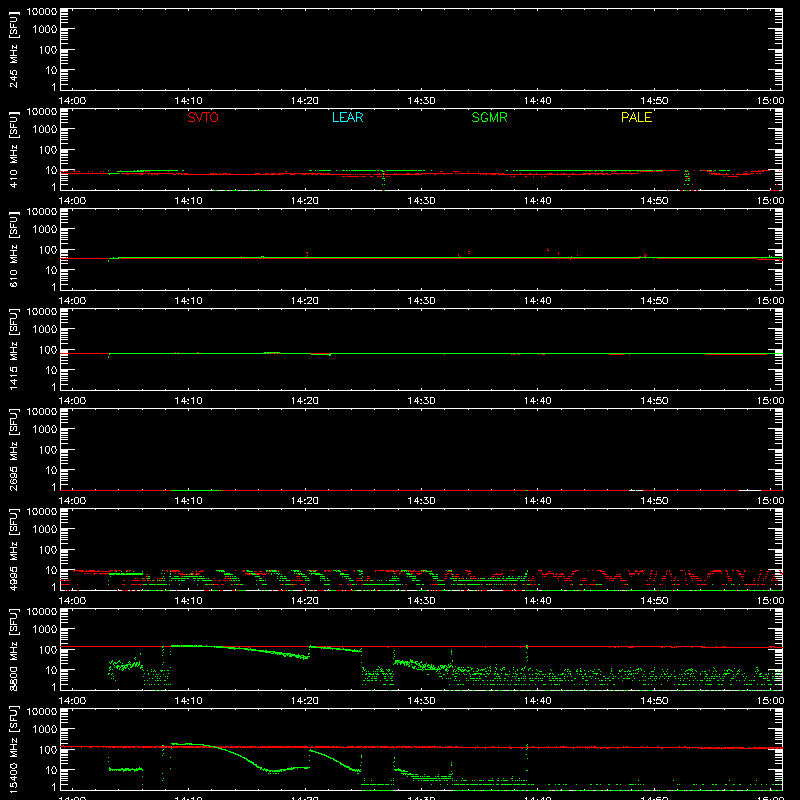Click the 1000 label on 2695 MHz axis
The width and height of the screenshot is (800, 800).
(45, 430)
